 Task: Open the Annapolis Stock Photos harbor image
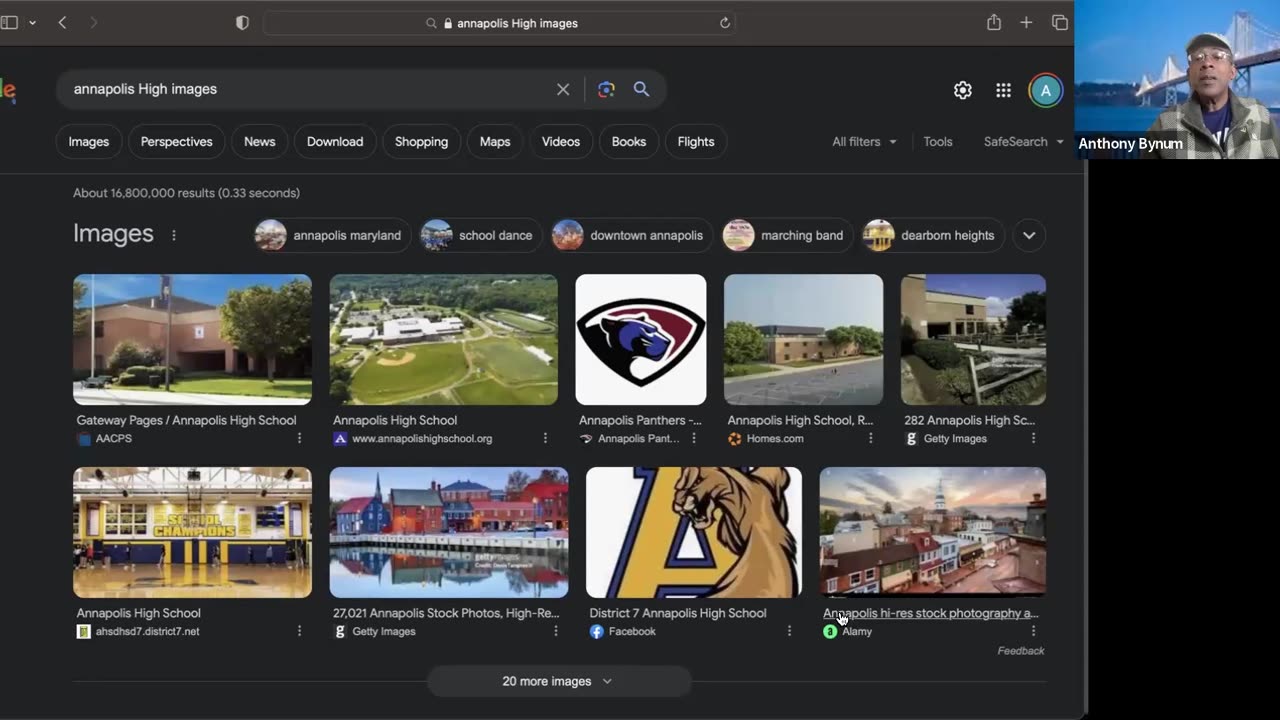(x=449, y=532)
